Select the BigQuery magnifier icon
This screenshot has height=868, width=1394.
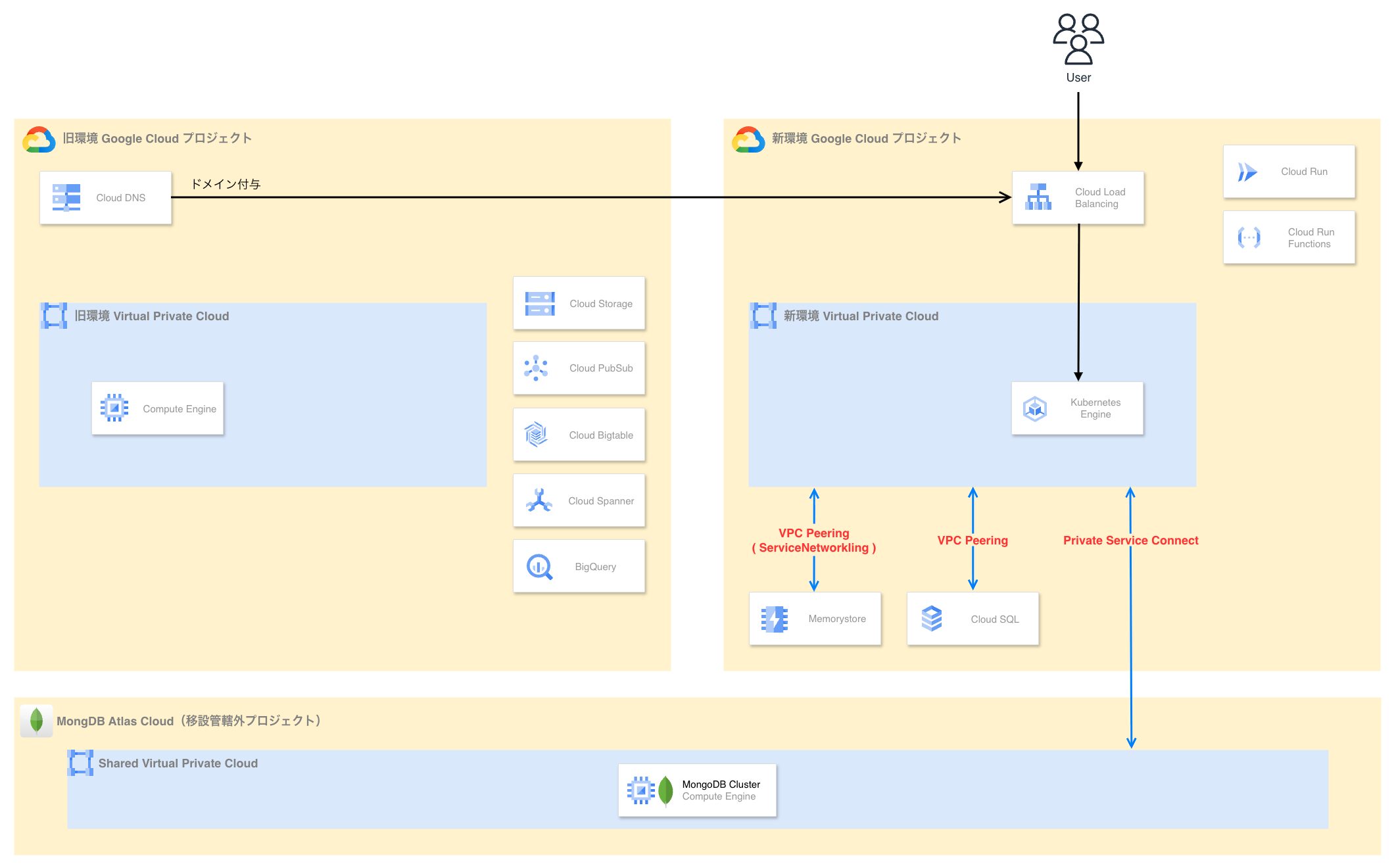[x=539, y=567]
